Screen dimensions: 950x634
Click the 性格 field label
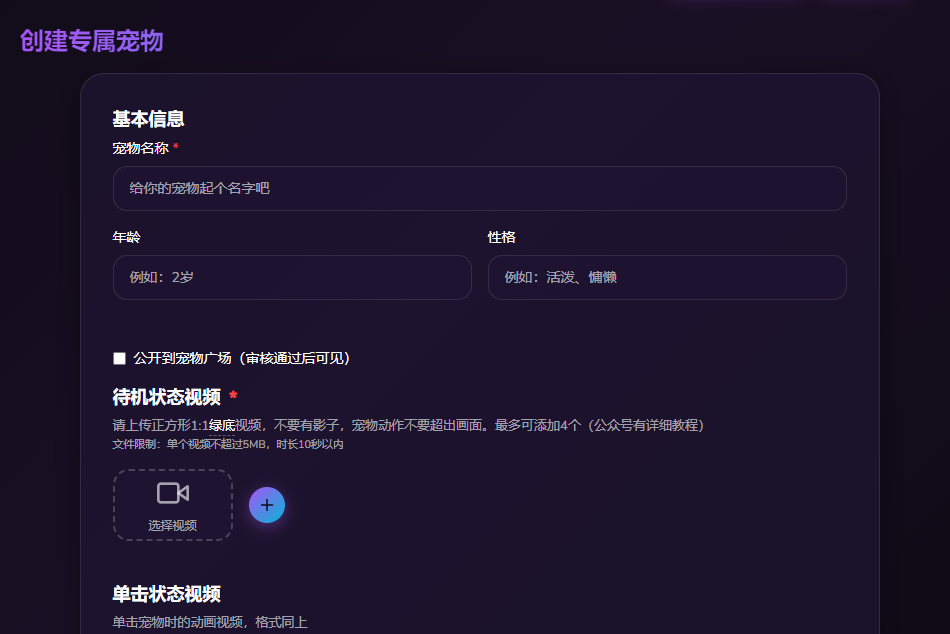(x=502, y=237)
